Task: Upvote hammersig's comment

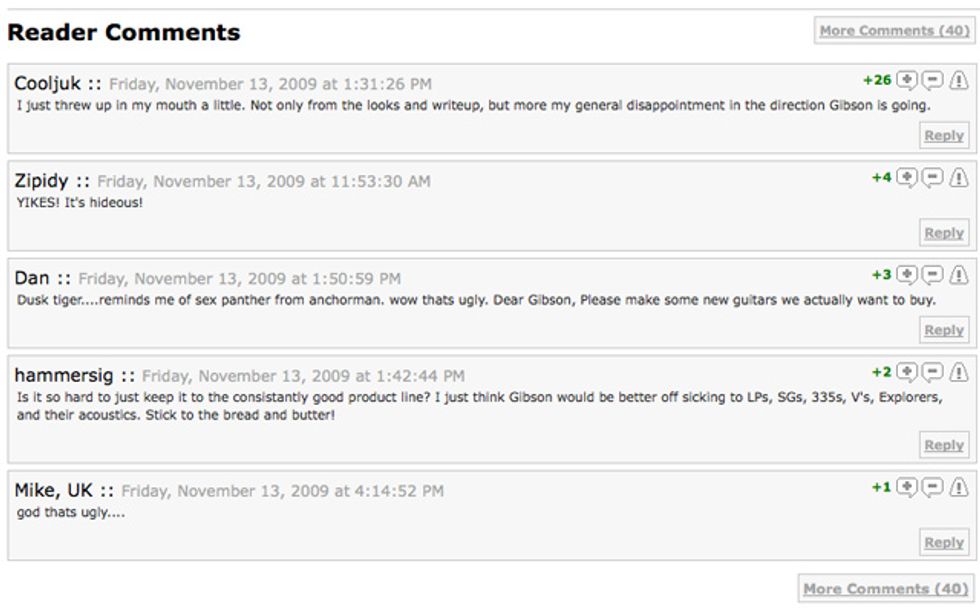Action: click(906, 373)
